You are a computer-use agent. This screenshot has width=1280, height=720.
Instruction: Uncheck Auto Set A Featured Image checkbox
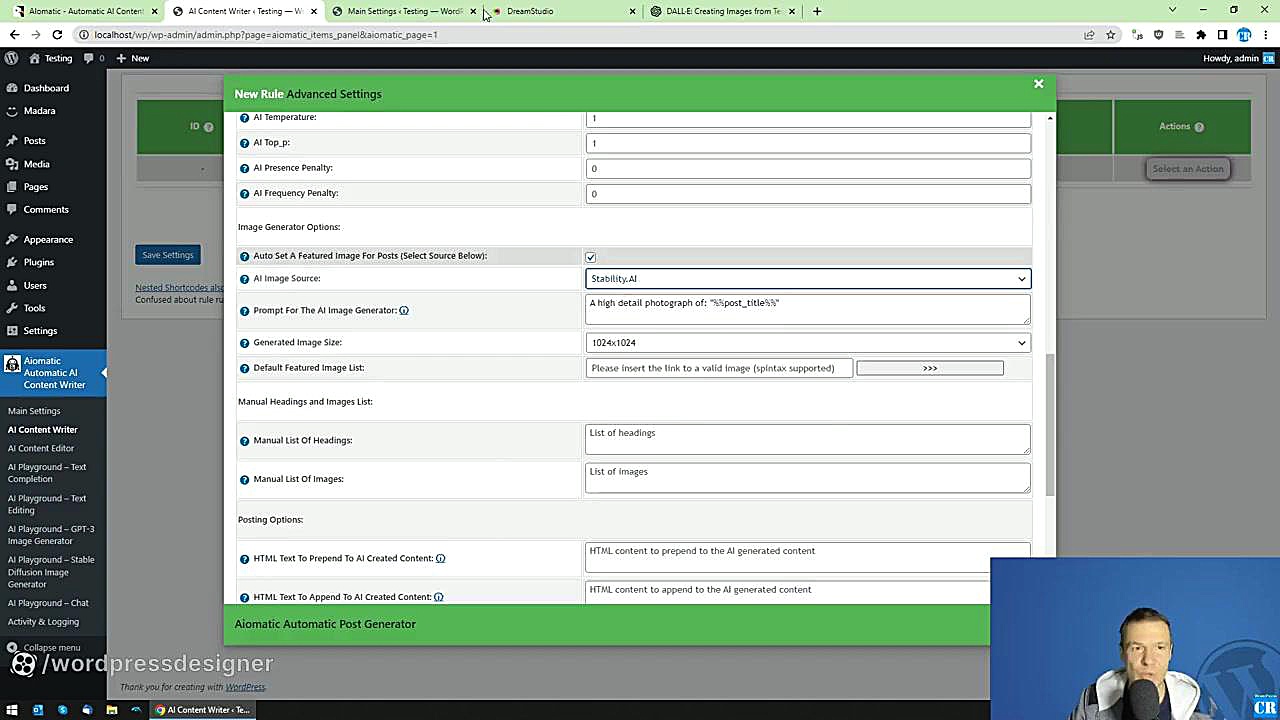tap(590, 257)
